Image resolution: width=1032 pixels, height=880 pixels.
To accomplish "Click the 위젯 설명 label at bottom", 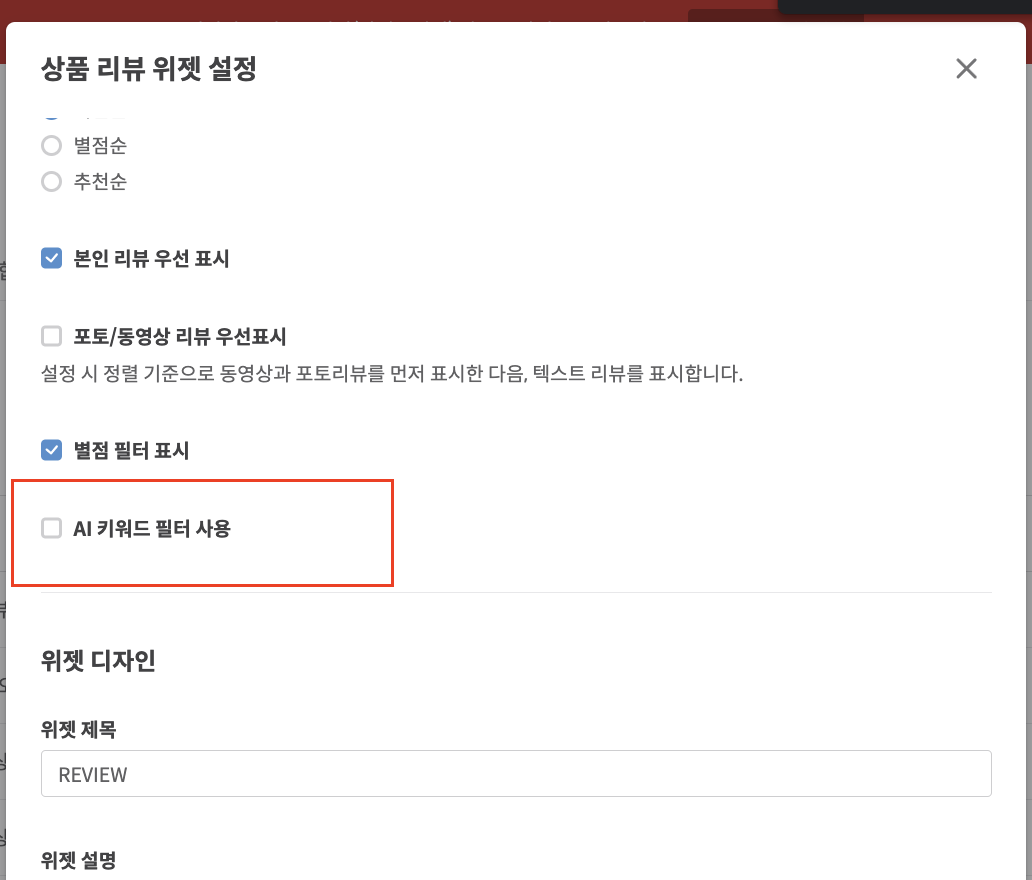I will pyautogui.click(x=78, y=860).
